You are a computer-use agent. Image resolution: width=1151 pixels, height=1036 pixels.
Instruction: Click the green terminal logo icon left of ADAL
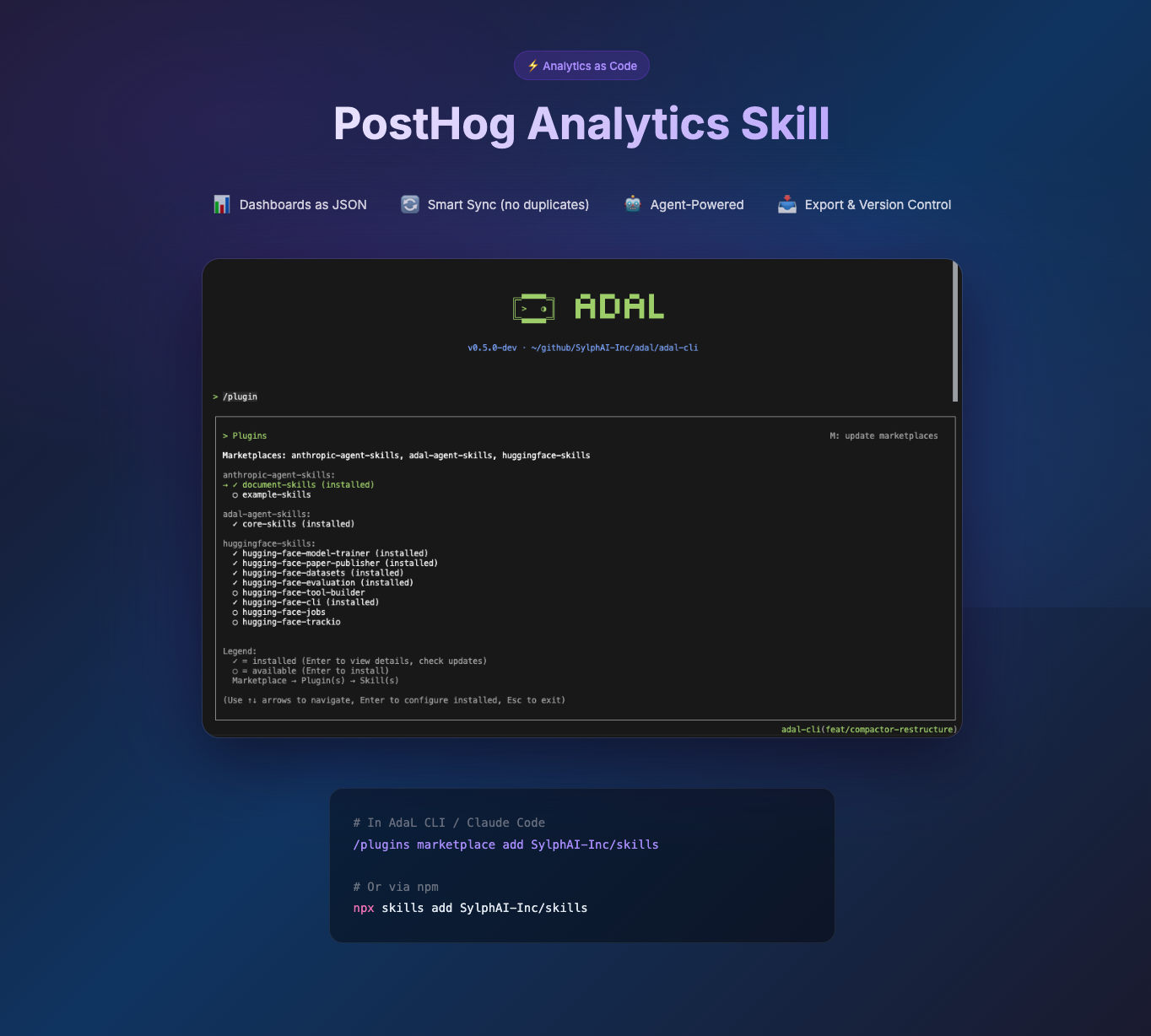534,309
